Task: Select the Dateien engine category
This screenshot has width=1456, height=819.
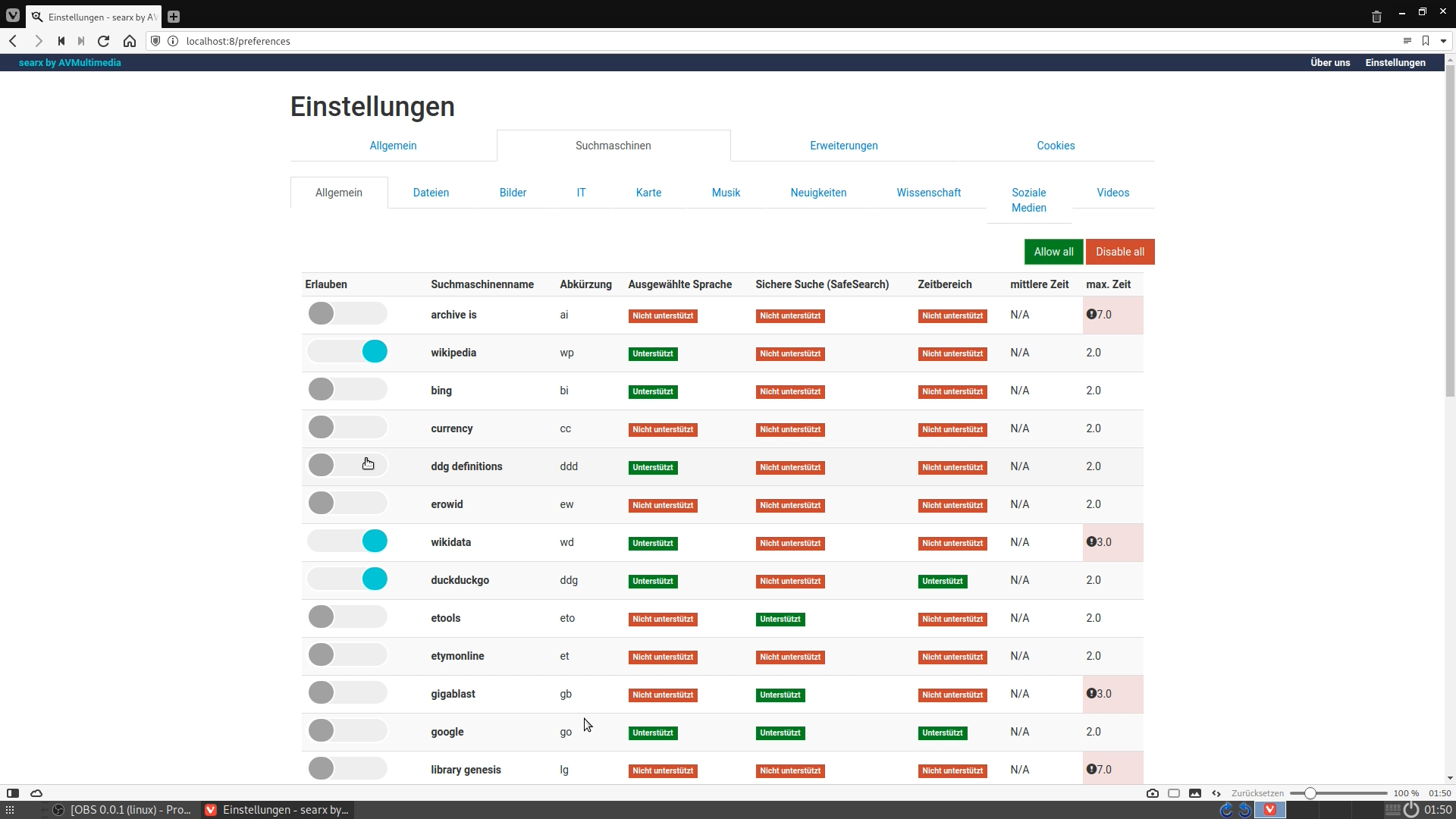Action: [431, 193]
